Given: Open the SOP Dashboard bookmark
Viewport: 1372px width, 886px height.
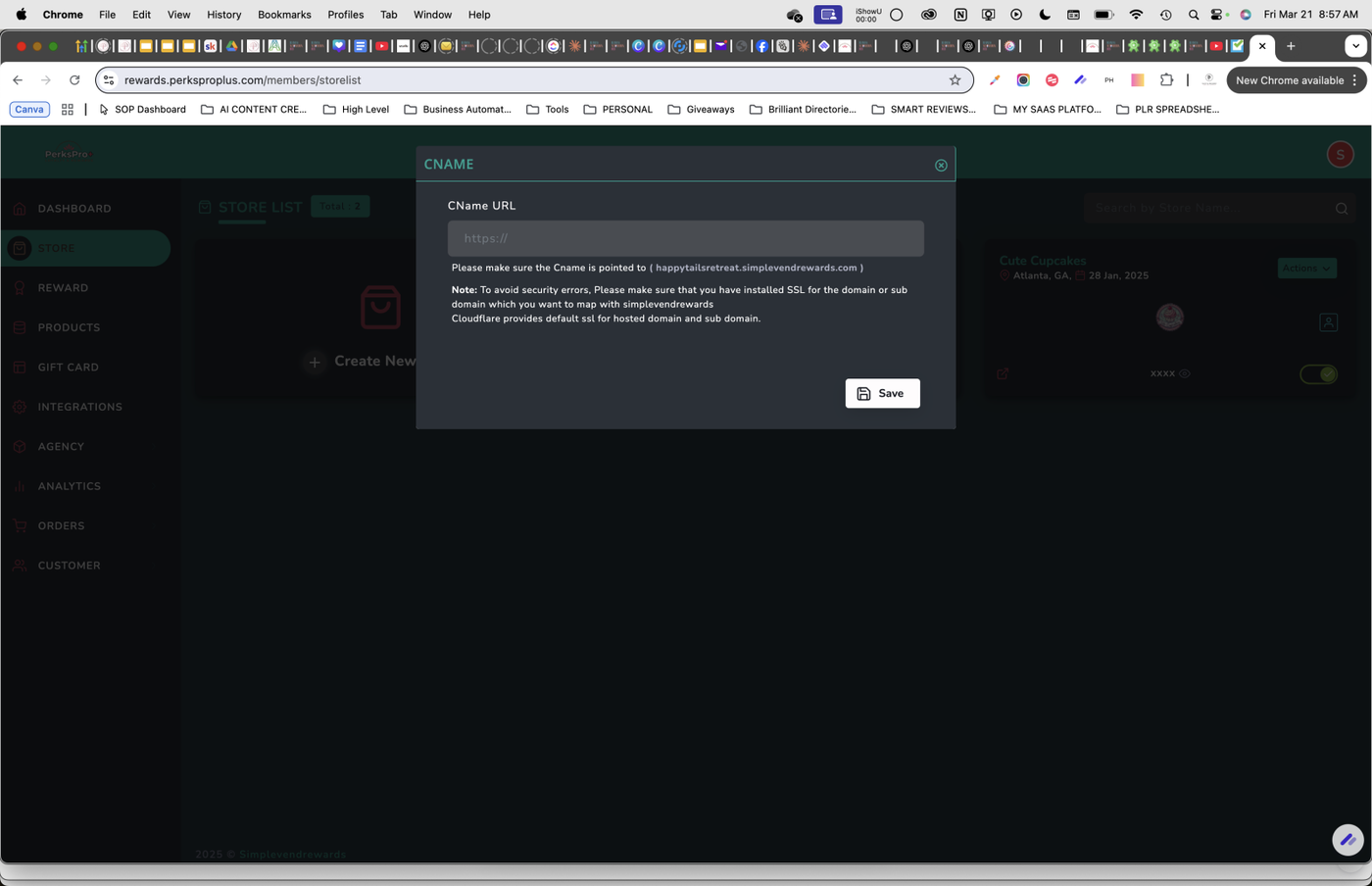Looking at the screenshot, I should click(142, 110).
